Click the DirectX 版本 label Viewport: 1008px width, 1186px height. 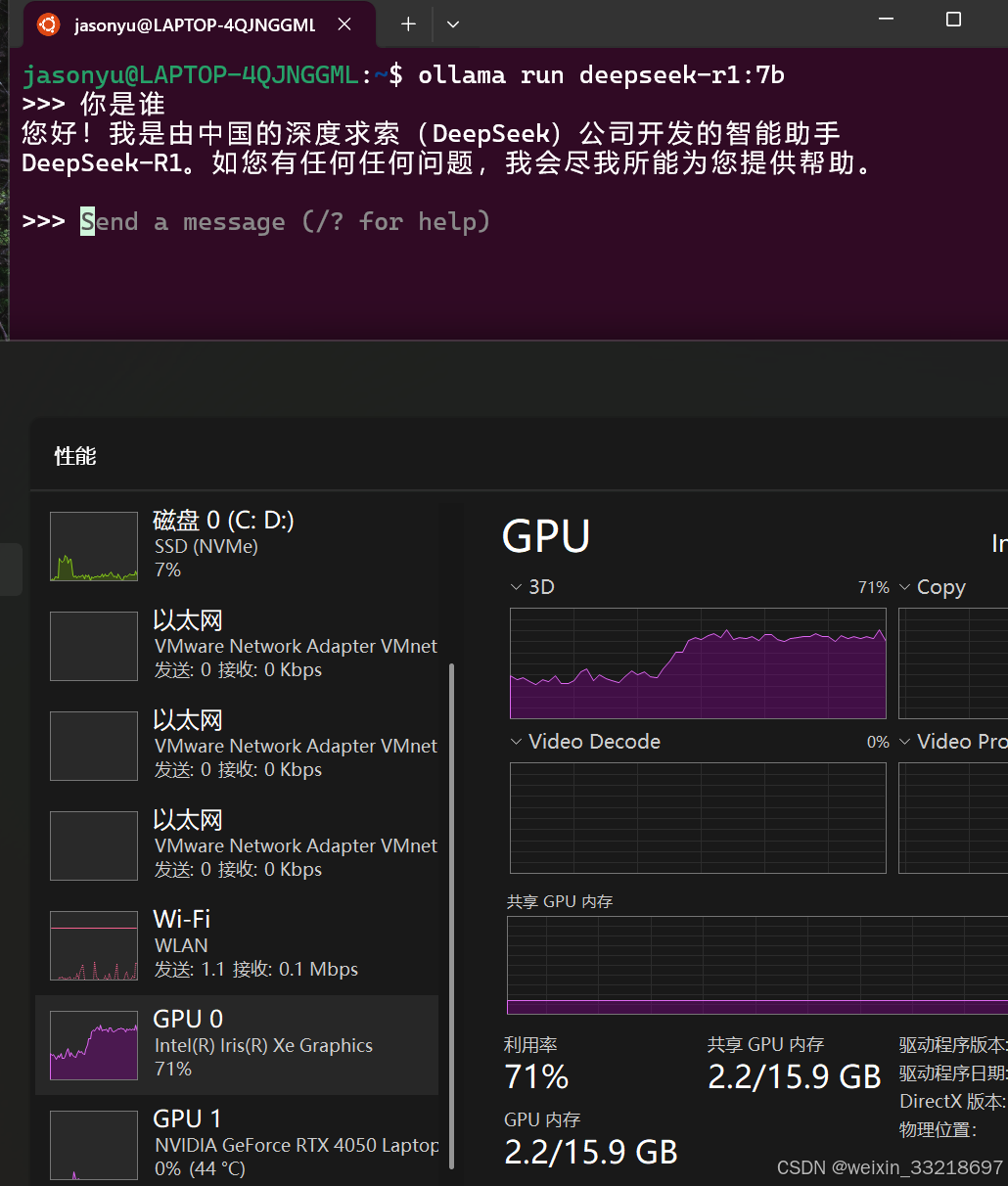coord(952,1102)
